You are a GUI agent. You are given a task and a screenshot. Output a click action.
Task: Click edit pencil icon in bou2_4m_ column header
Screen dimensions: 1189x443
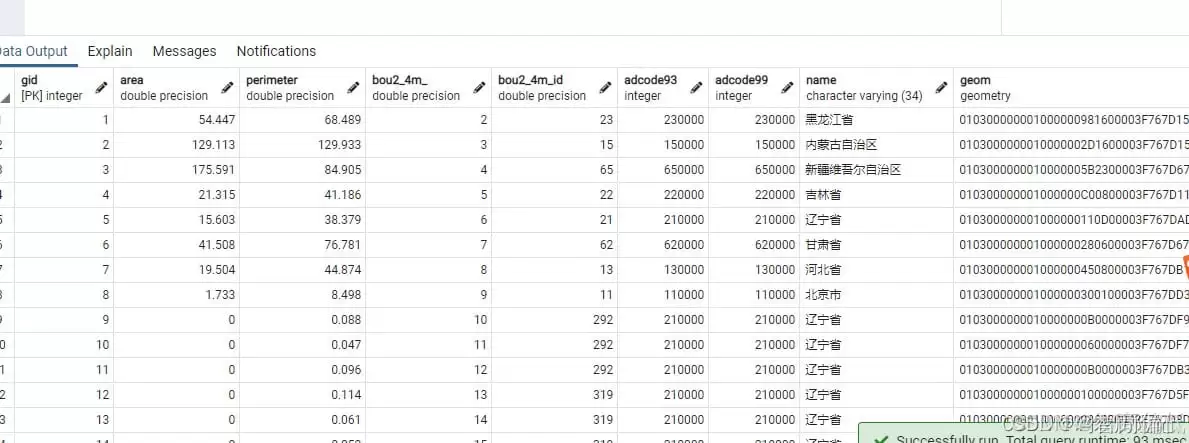[x=478, y=87]
